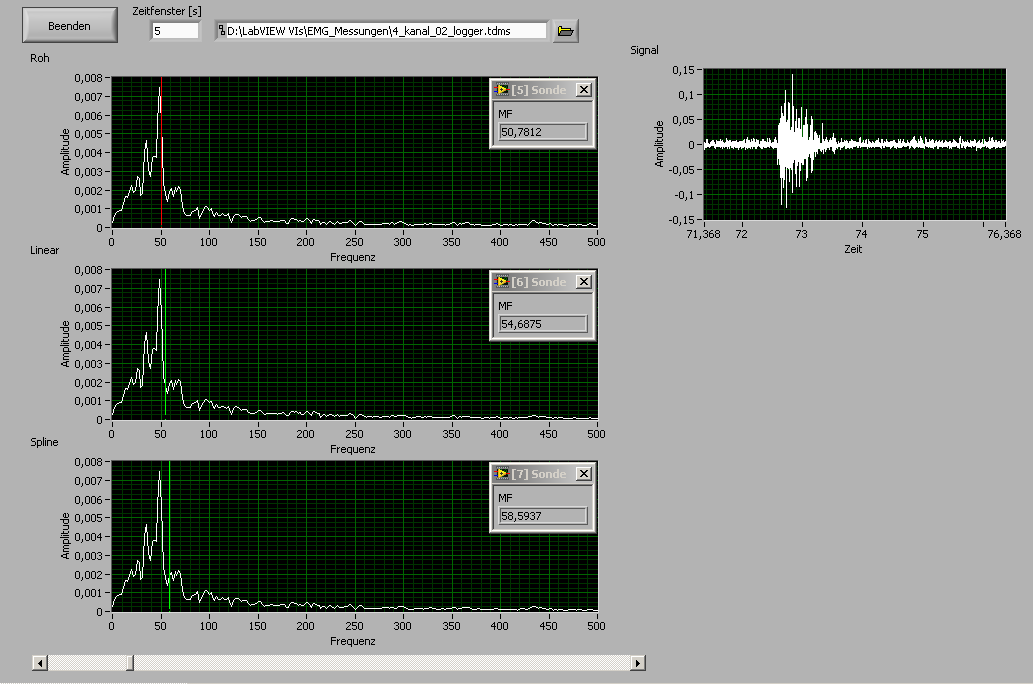Click the 0,15 y-axis maximum on Signal graph
The height and width of the screenshot is (684, 1033).
click(683, 70)
